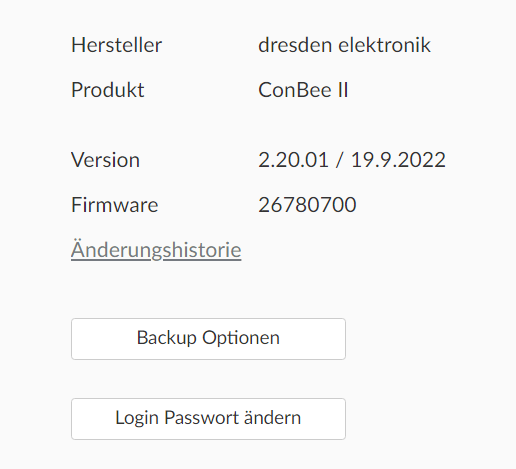Click the version number 2.20.01
The image size is (516, 469).
(293, 160)
